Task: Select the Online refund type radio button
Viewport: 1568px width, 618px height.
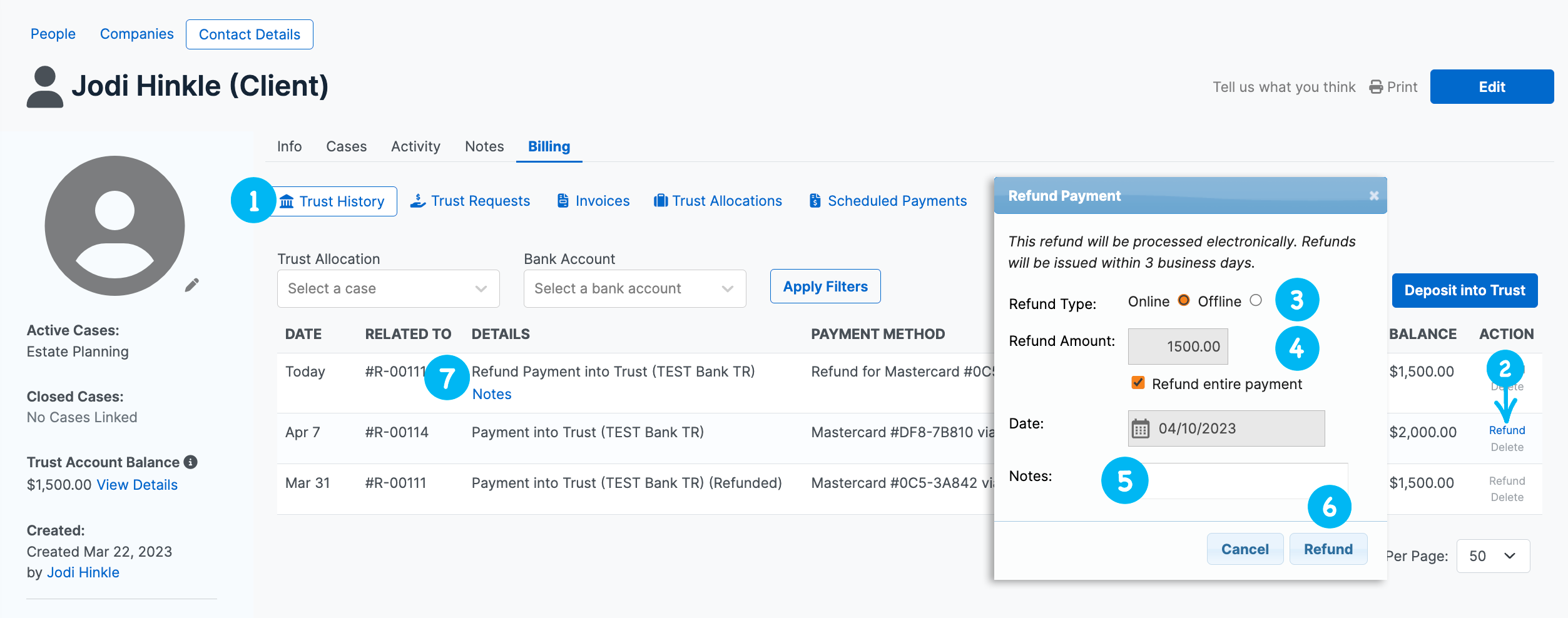Action: click(x=1183, y=300)
